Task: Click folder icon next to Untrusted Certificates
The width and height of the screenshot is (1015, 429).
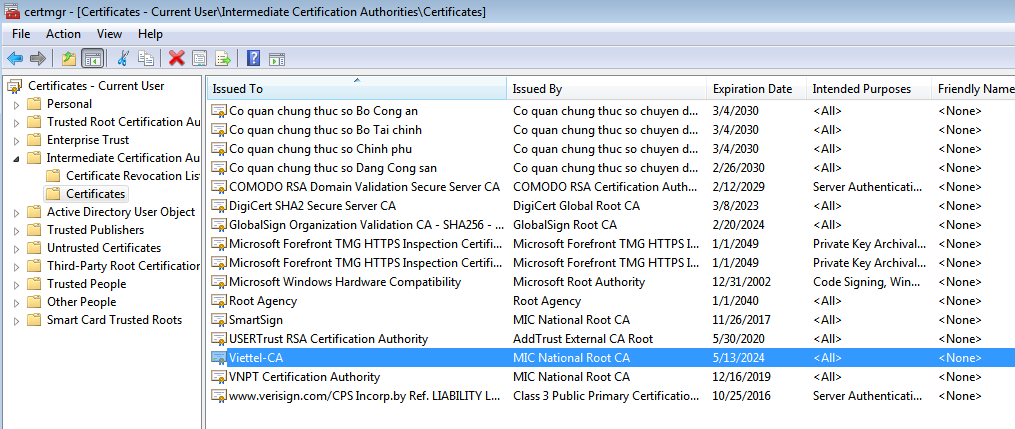Action: pos(34,248)
